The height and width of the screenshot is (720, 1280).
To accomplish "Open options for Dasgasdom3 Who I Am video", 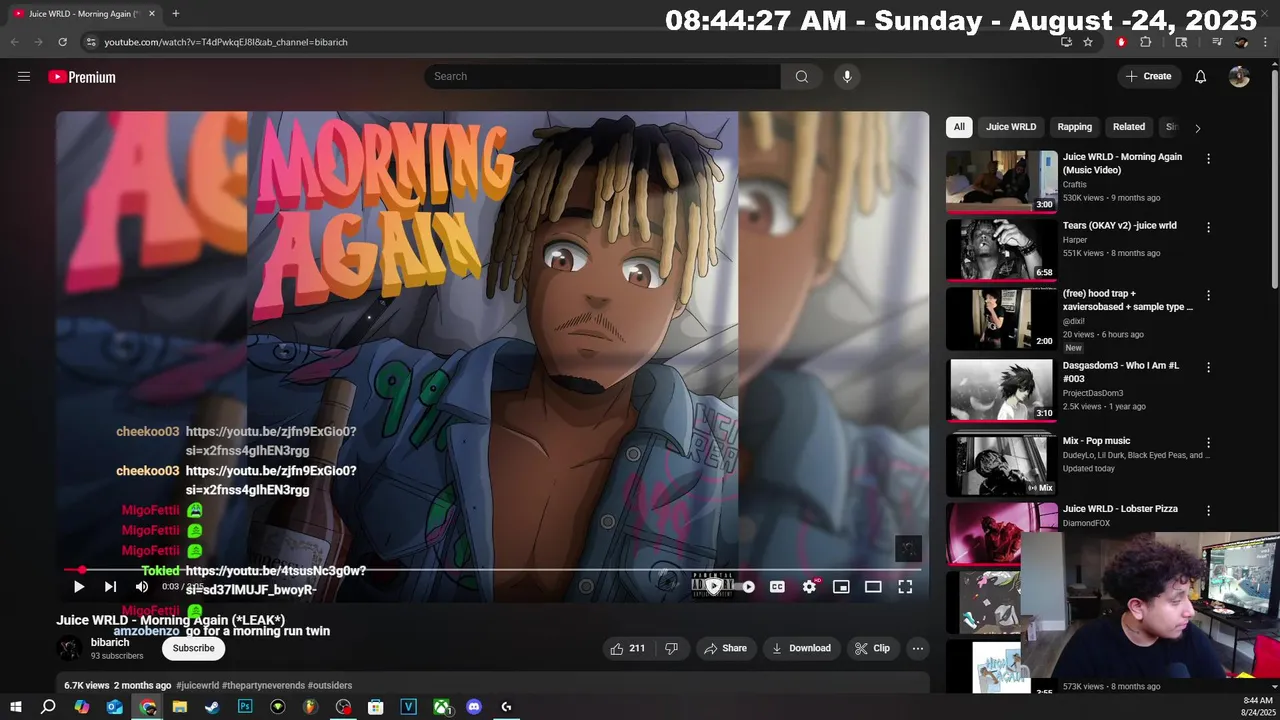I will (1208, 367).
